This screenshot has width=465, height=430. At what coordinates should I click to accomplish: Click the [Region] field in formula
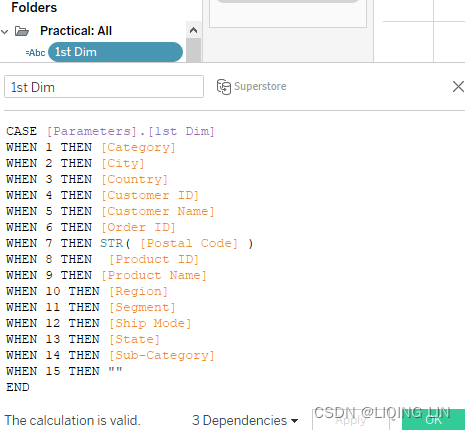click(x=138, y=291)
